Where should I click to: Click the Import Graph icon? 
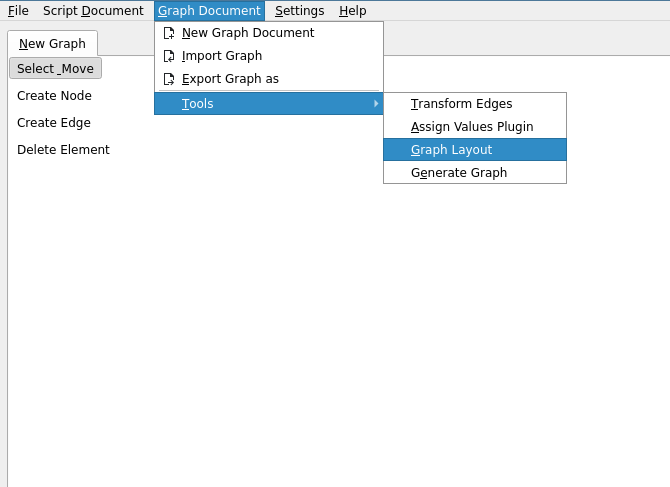[x=169, y=56]
